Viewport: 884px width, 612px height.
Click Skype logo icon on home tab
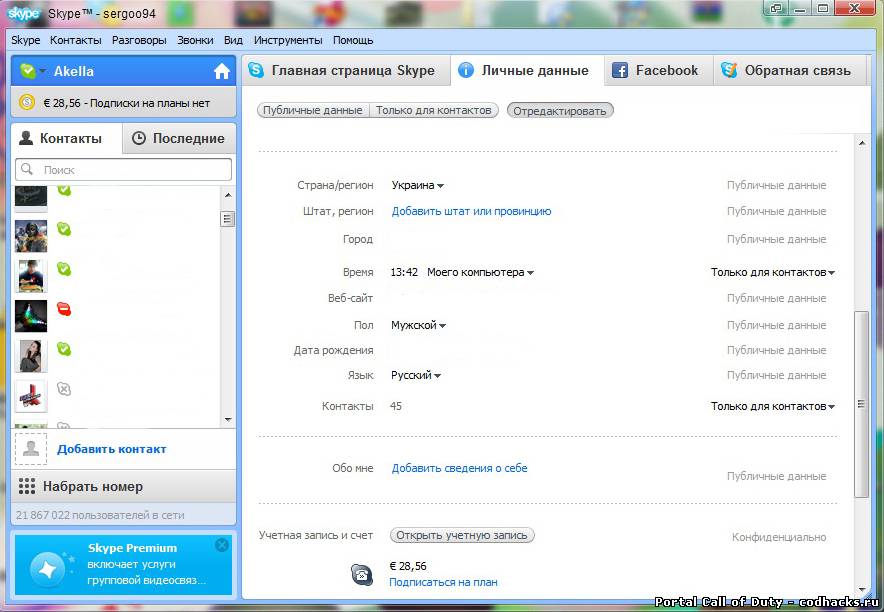256,70
